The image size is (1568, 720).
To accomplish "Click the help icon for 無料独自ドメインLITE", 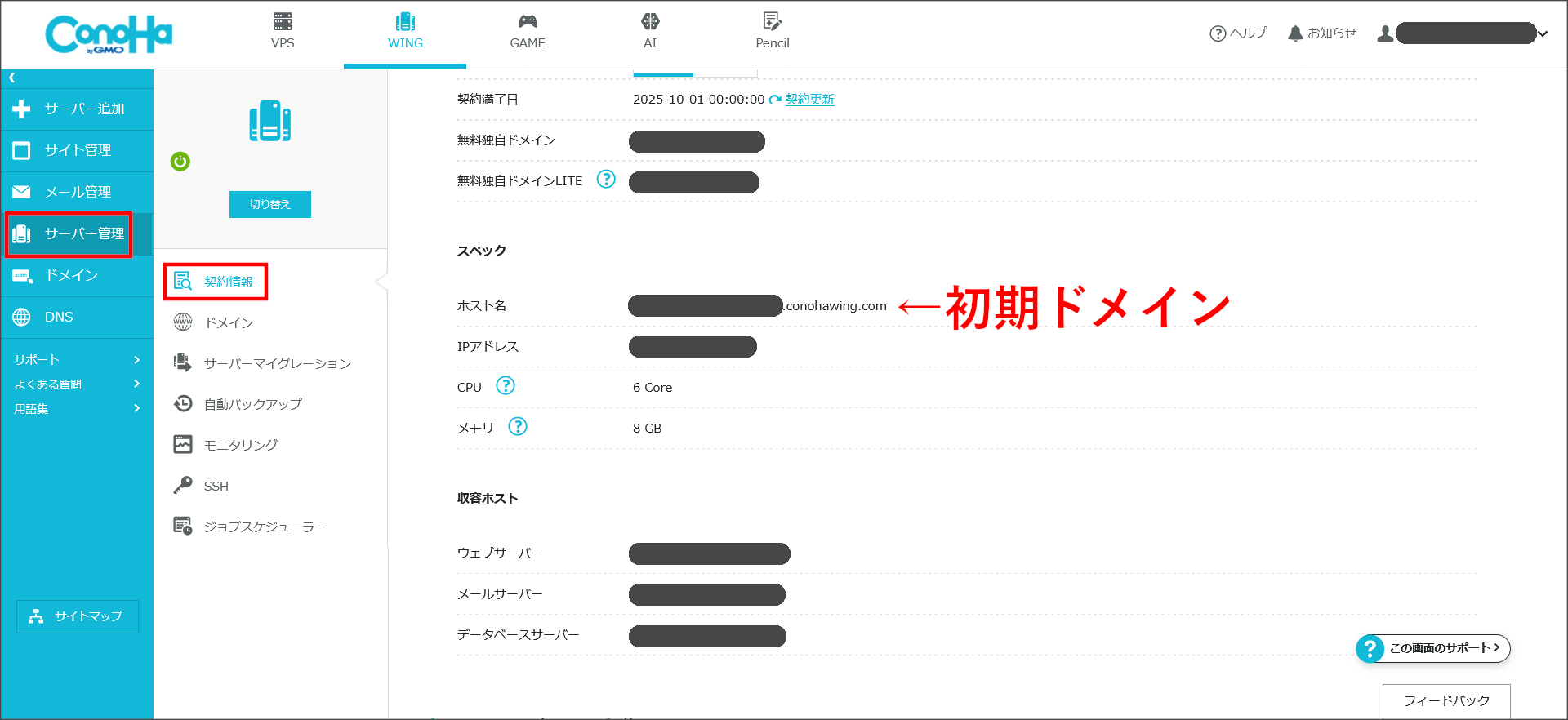I will [x=606, y=180].
